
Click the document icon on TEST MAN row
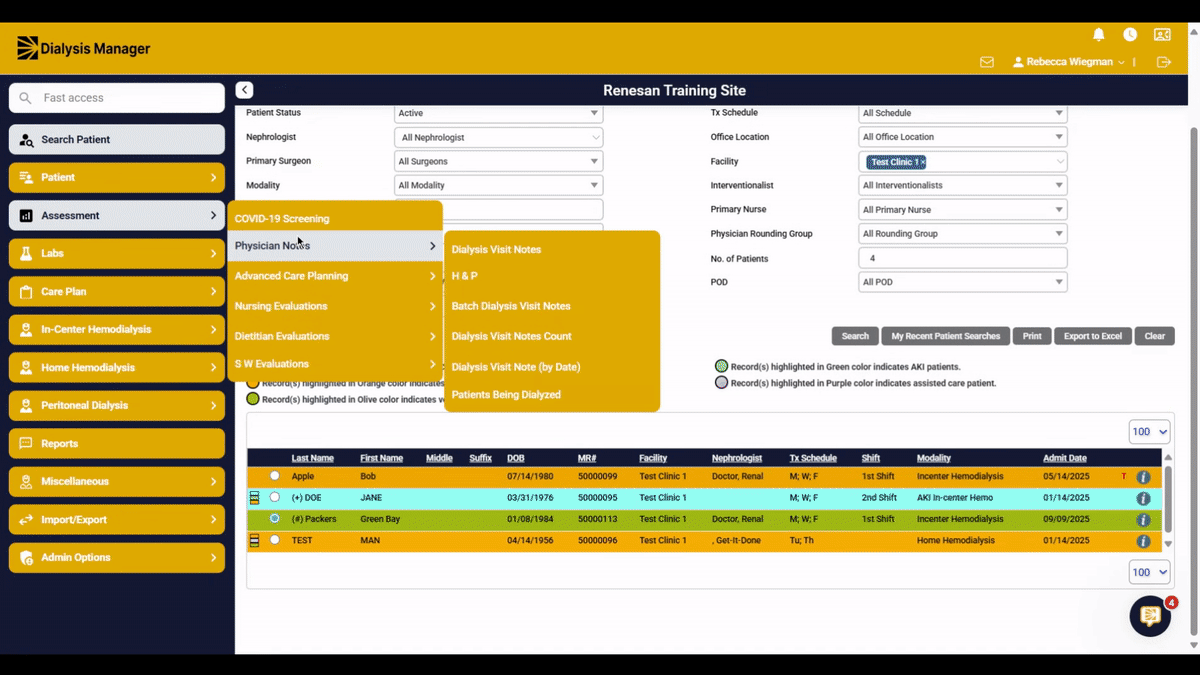click(x=254, y=541)
